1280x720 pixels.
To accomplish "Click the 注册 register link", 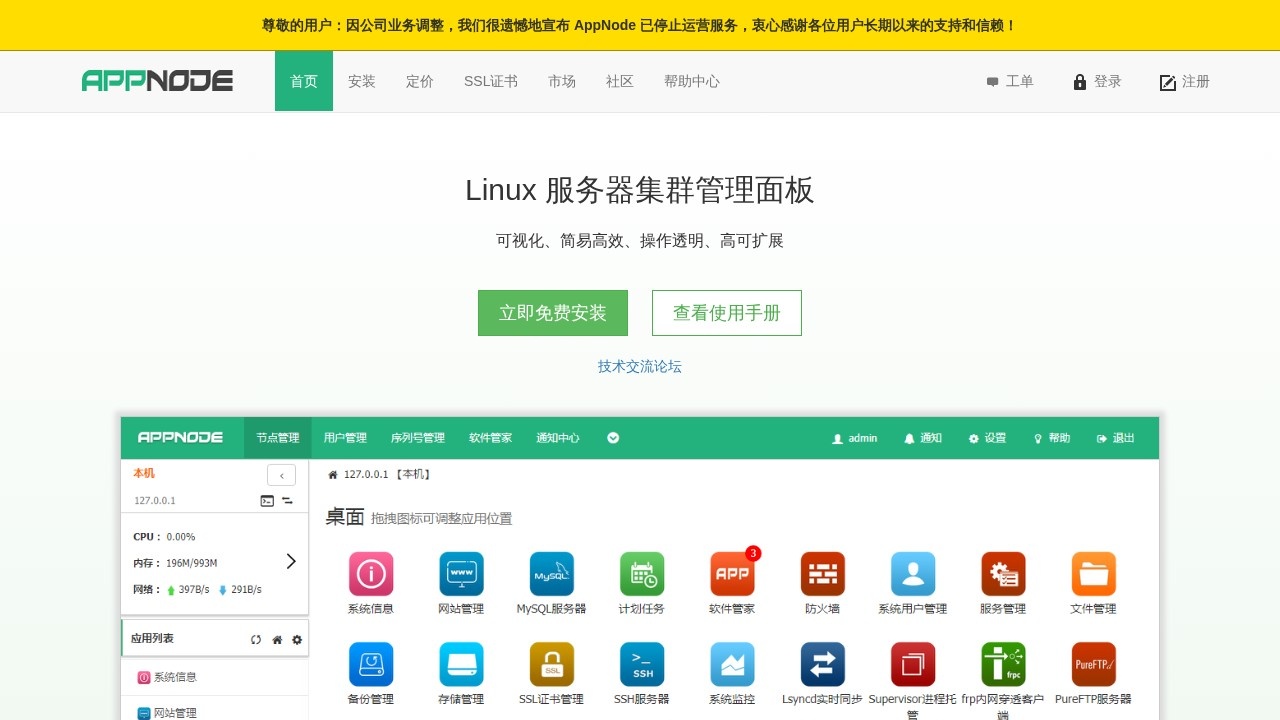I will (1185, 81).
